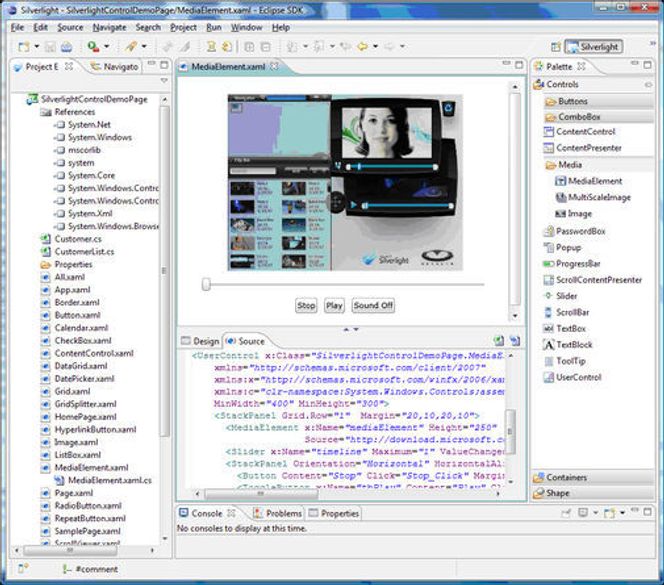Maximize the Palette view

coord(647,64)
